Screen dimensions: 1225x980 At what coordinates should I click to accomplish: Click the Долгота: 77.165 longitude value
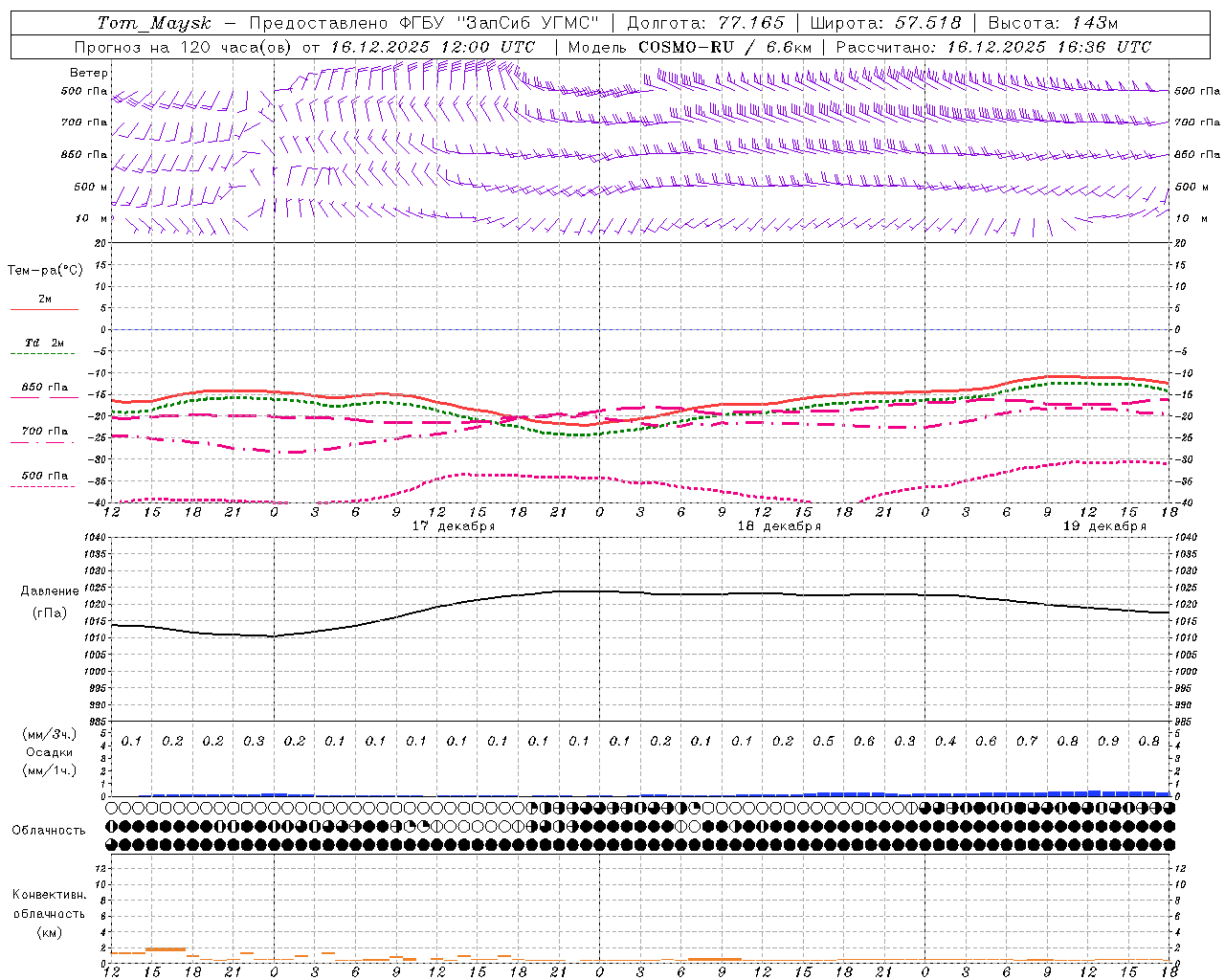point(705,23)
